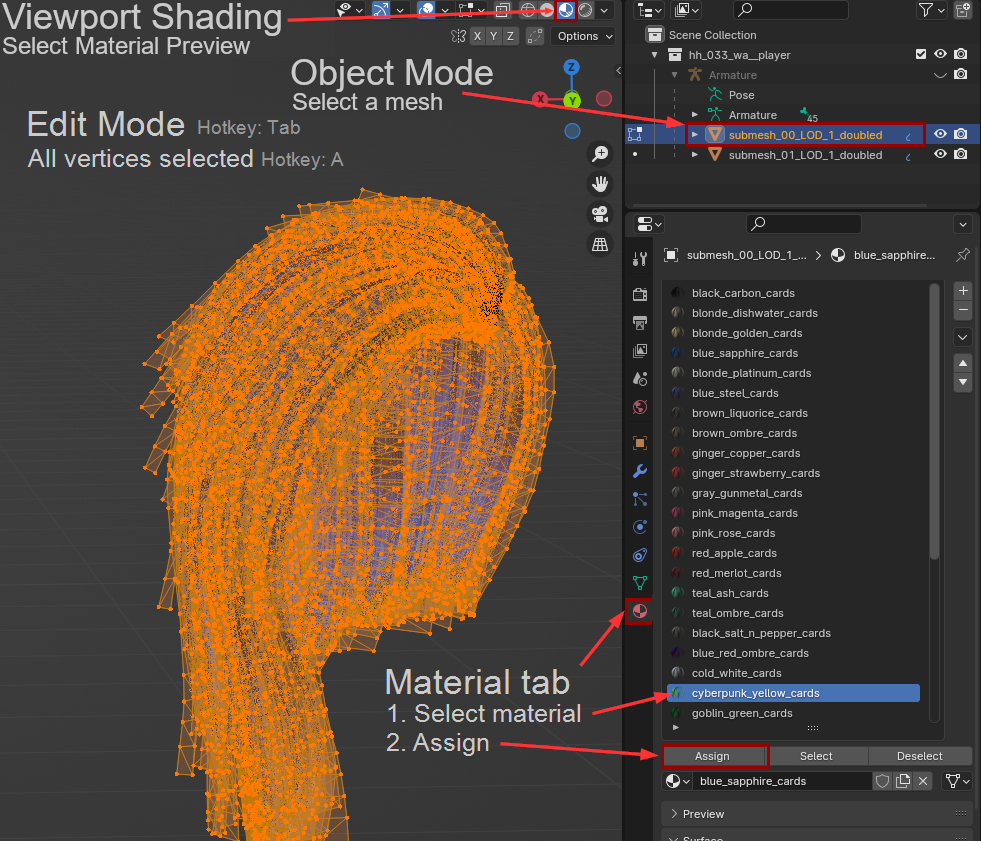981x841 pixels.
Task: Click the hand pan view gizmo
Action: [x=600, y=184]
